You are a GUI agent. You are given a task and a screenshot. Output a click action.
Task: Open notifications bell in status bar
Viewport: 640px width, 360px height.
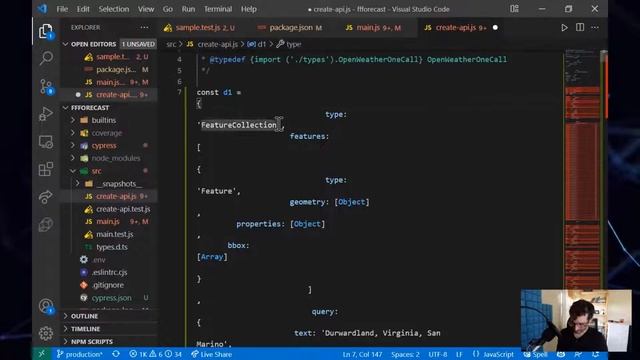596,354
